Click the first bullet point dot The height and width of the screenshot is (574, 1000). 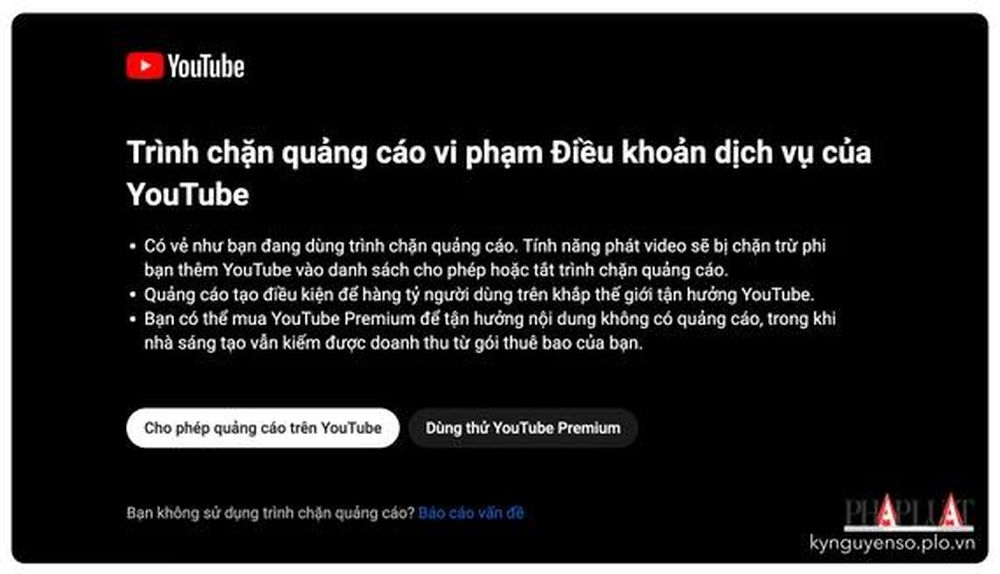[133, 246]
